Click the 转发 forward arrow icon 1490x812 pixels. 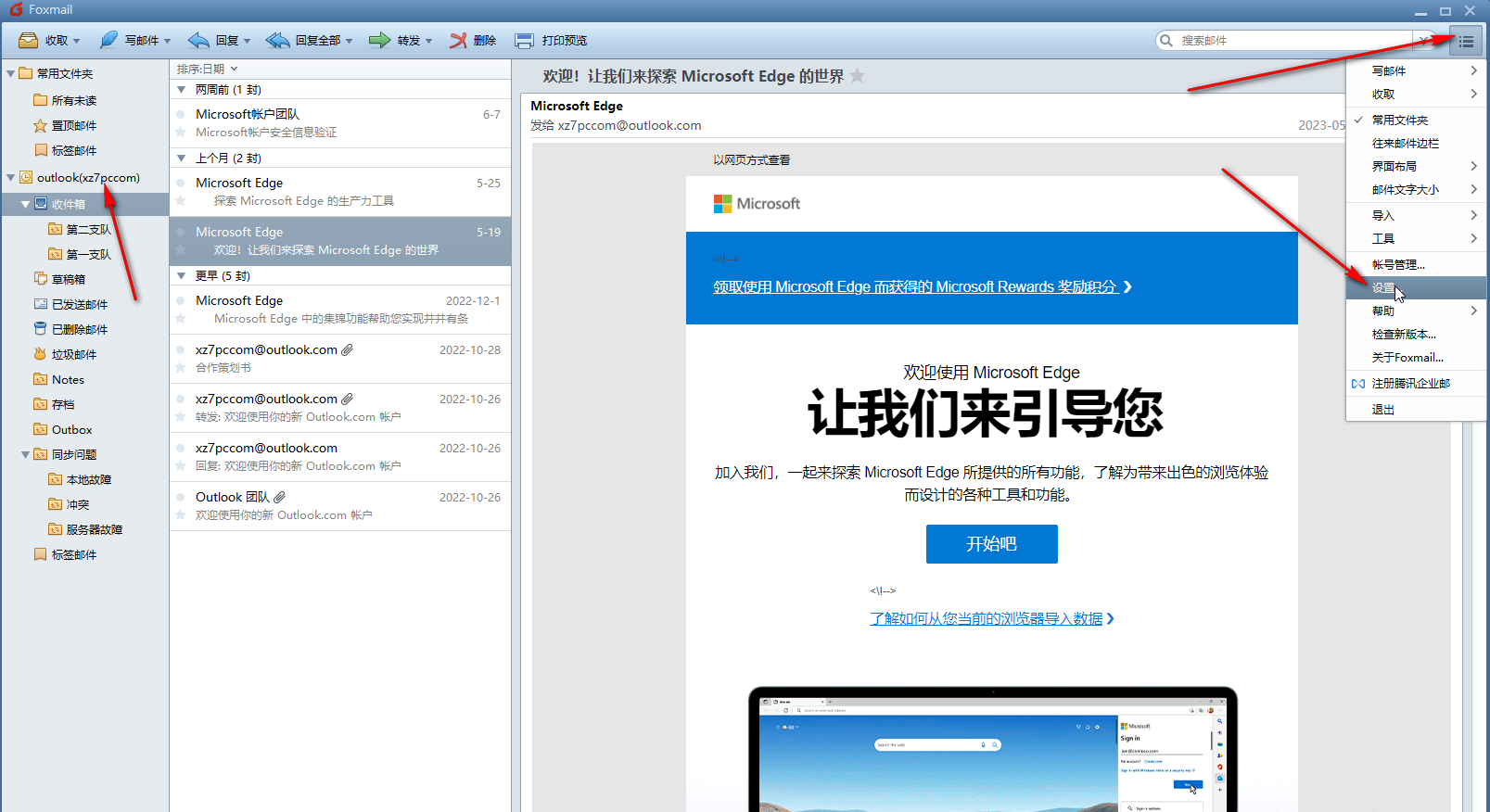(x=379, y=40)
